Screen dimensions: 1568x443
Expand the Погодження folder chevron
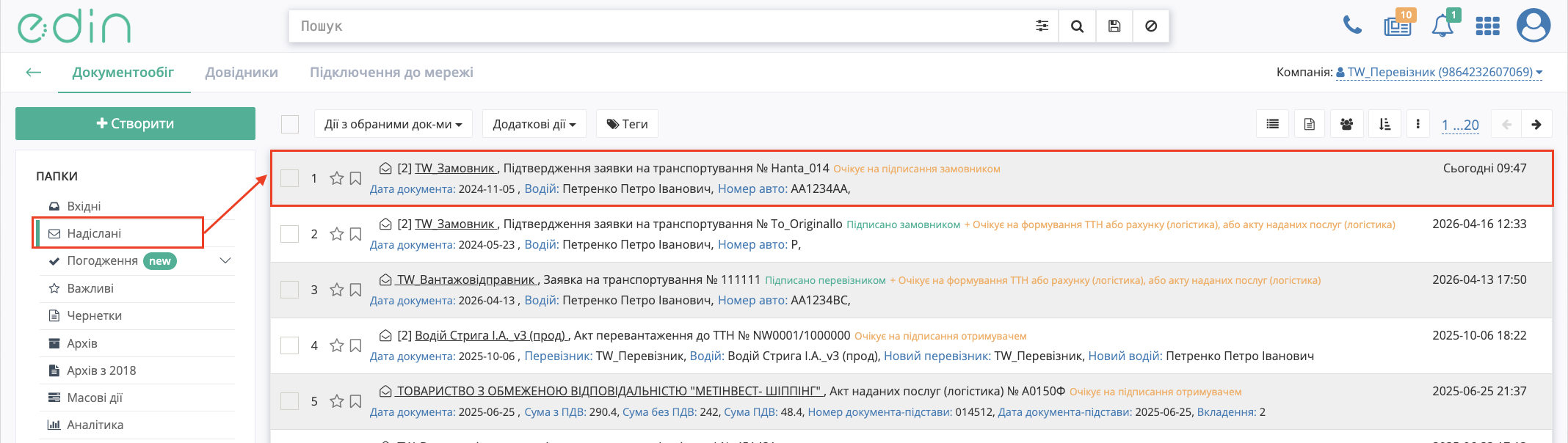(x=225, y=260)
